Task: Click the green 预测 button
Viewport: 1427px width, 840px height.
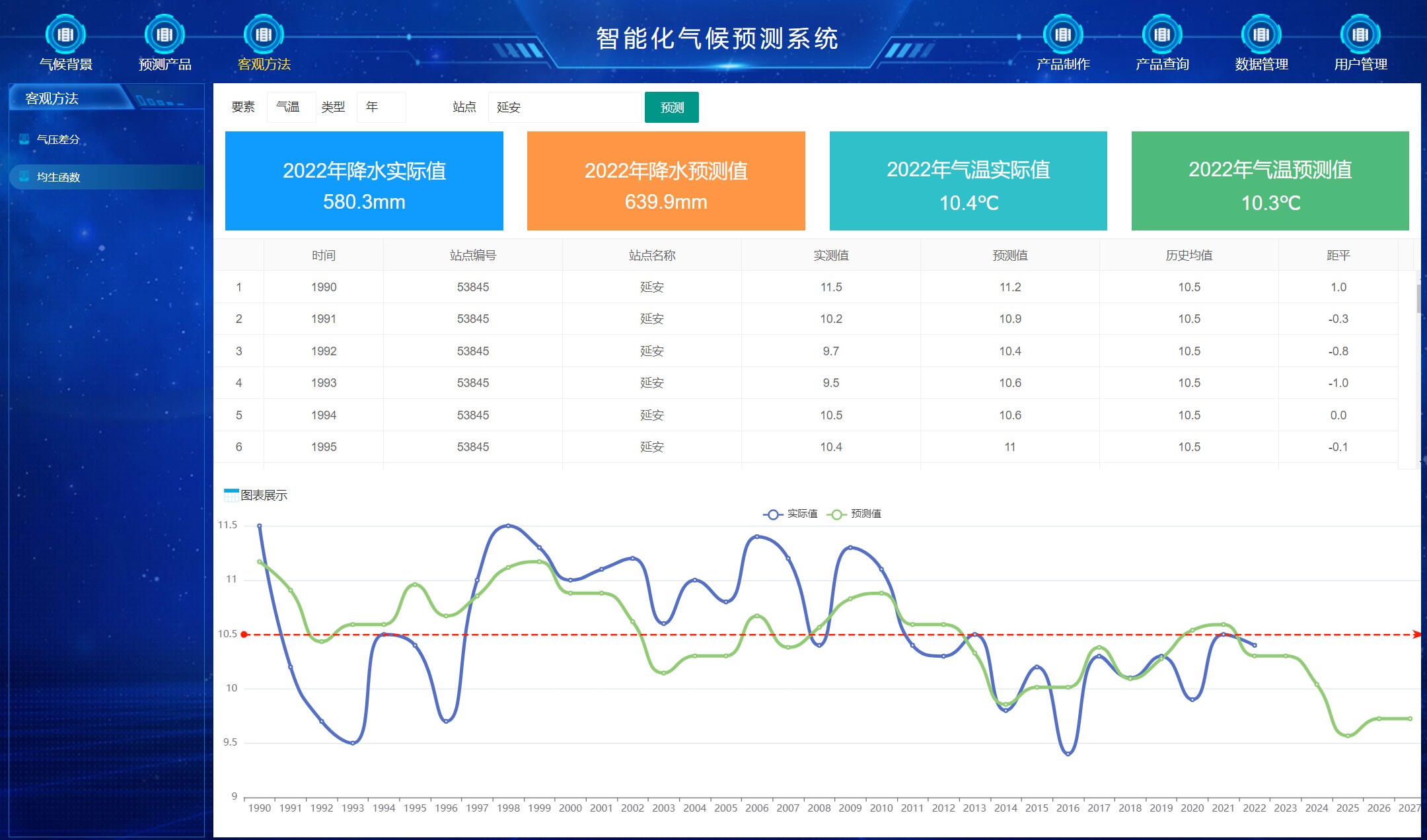Action: click(x=672, y=107)
